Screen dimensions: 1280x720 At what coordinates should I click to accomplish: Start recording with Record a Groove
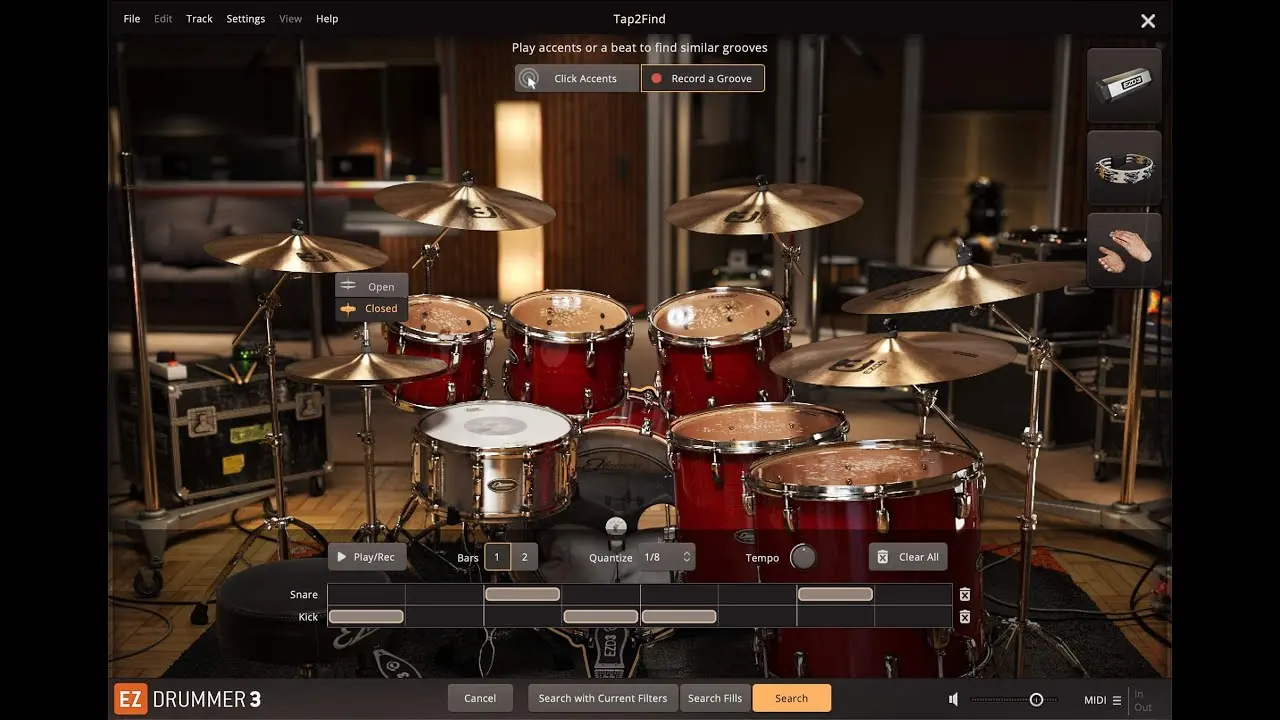[702, 78]
